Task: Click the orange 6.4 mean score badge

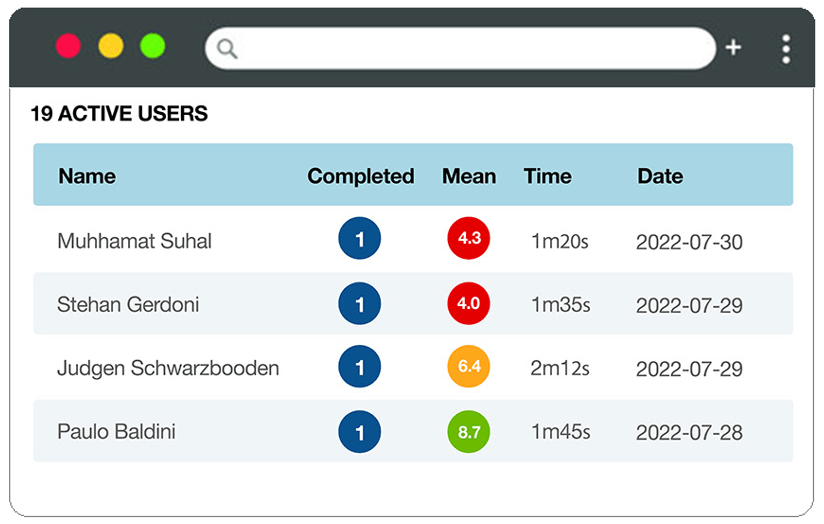Action: coord(468,367)
